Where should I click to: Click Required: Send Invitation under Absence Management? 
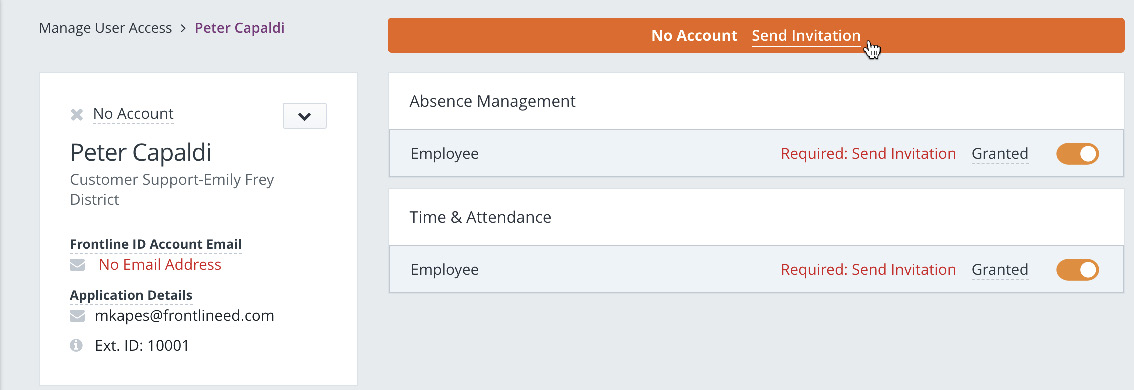868,153
